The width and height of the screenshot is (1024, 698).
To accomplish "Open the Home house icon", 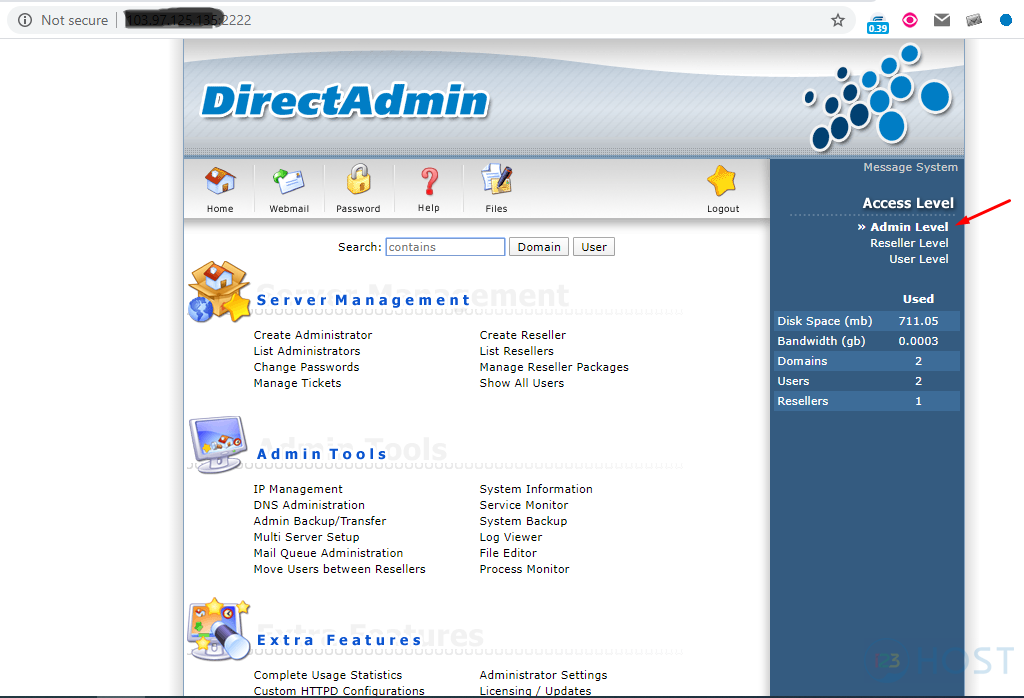I will pyautogui.click(x=220, y=181).
